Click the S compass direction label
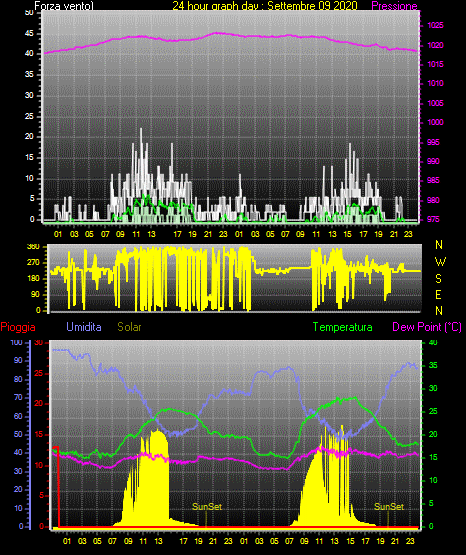466x555 pixels. pyautogui.click(x=438, y=279)
